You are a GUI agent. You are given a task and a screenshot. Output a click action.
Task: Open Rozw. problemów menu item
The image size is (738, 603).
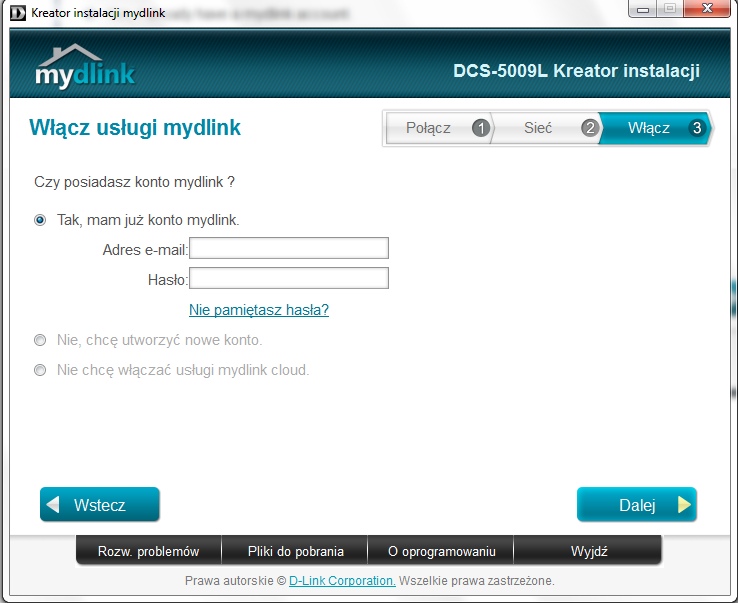click(148, 550)
